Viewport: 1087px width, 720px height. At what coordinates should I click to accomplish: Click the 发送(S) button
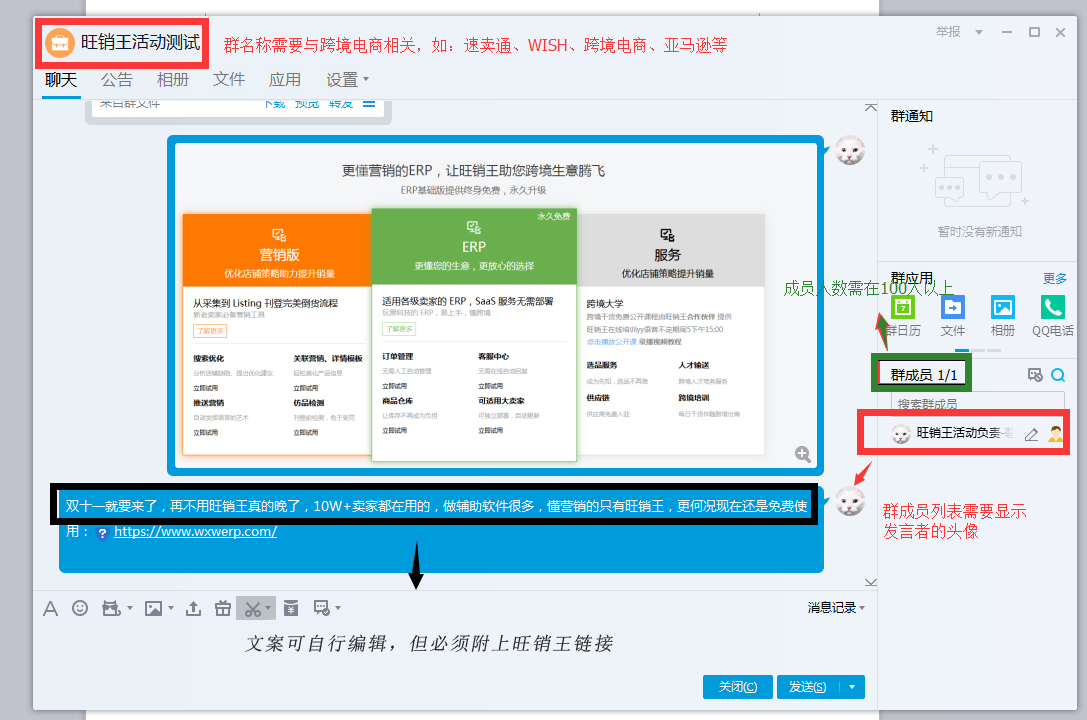coord(808,687)
